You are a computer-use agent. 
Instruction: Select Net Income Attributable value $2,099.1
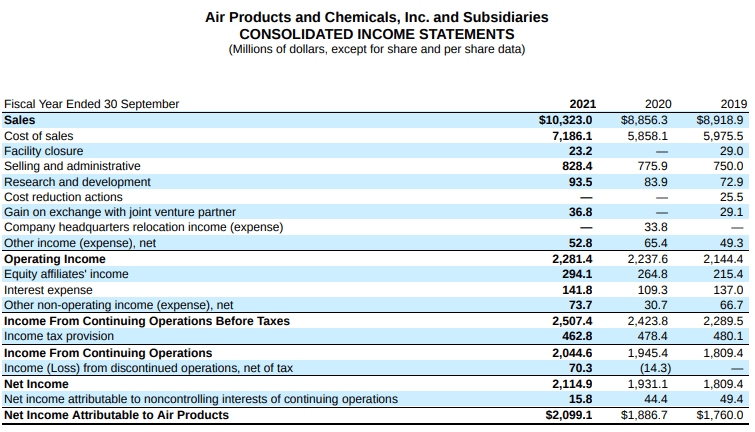pos(569,415)
